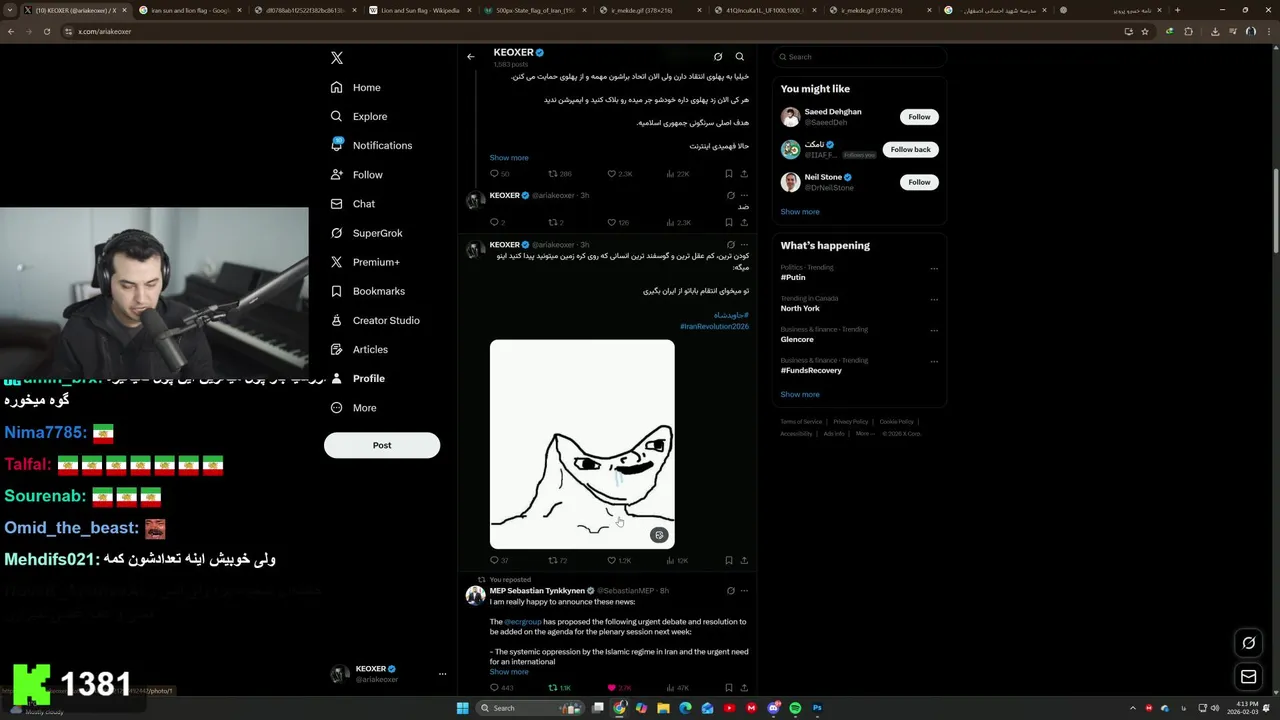Click the @ecrgroup mention link

tap(522, 622)
